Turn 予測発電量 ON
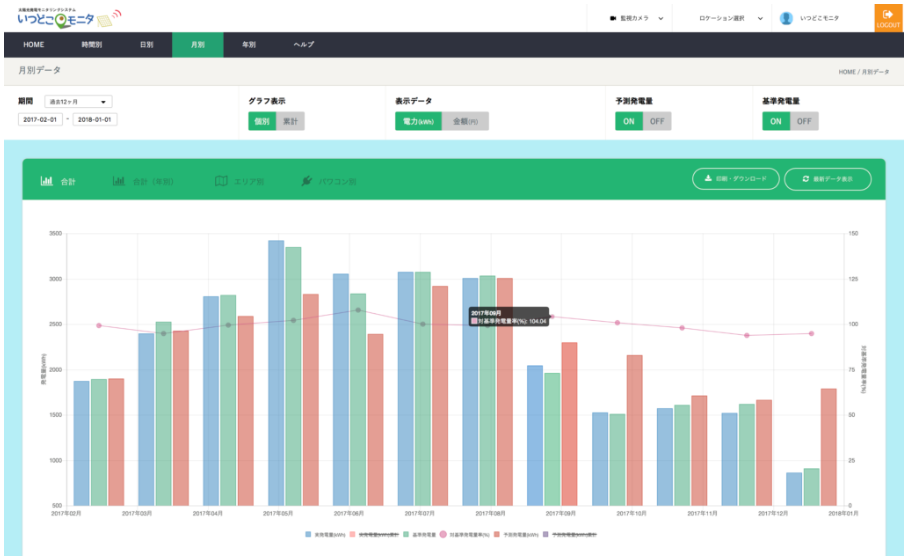The width and height of the screenshot is (908, 560). 629,121
